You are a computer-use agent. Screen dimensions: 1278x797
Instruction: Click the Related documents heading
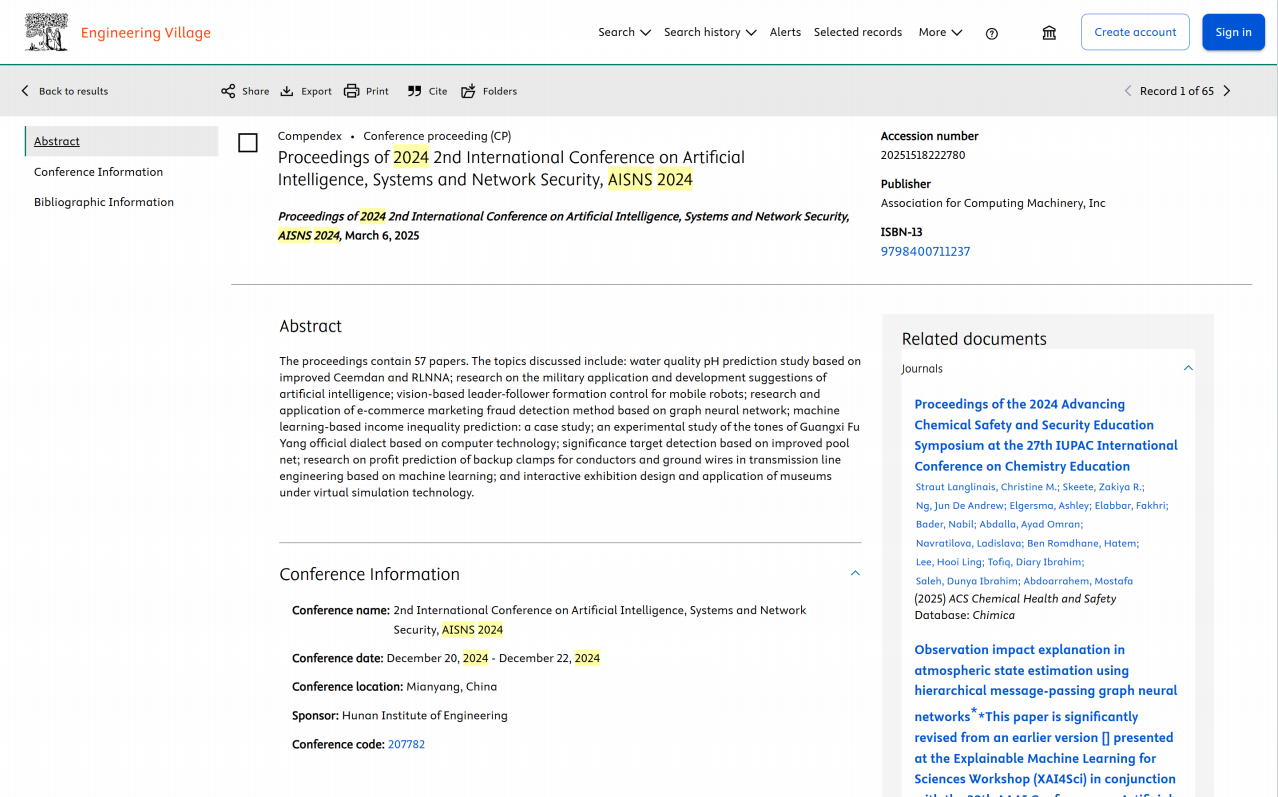pos(974,339)
